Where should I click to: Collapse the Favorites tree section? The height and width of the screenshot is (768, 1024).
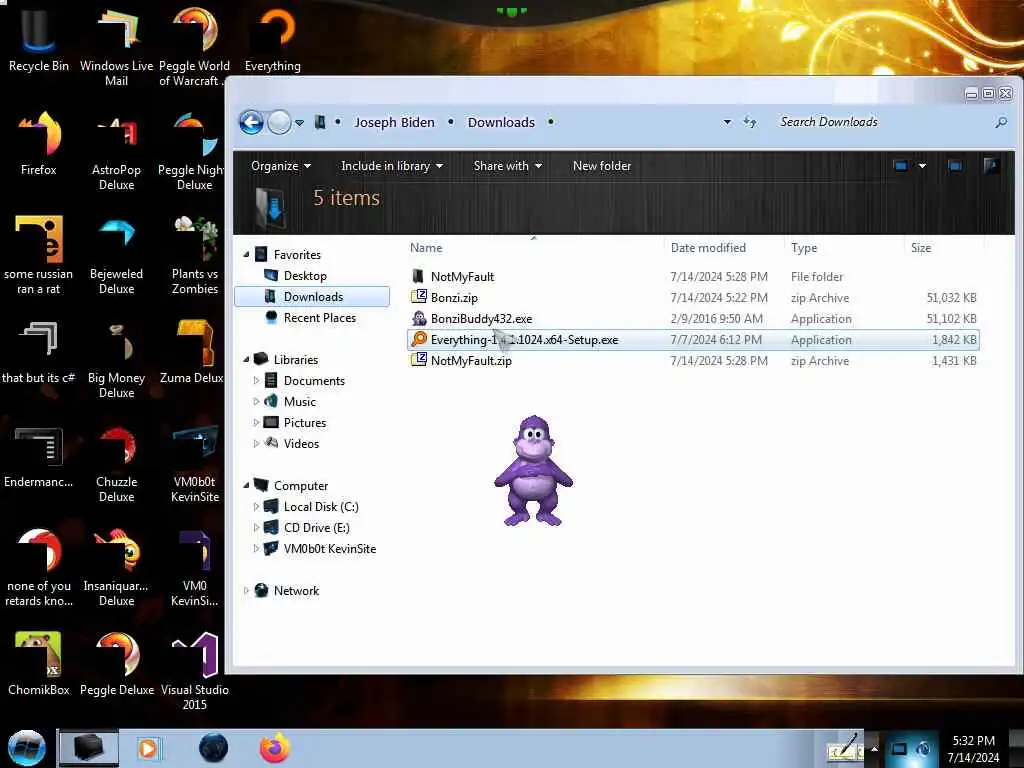pyautogui.click(x=246, y=254)
